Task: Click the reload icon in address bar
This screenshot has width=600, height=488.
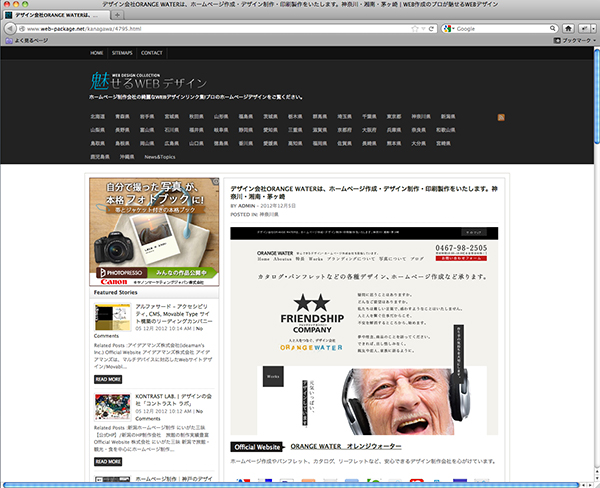Action: (x=431, y=29)
